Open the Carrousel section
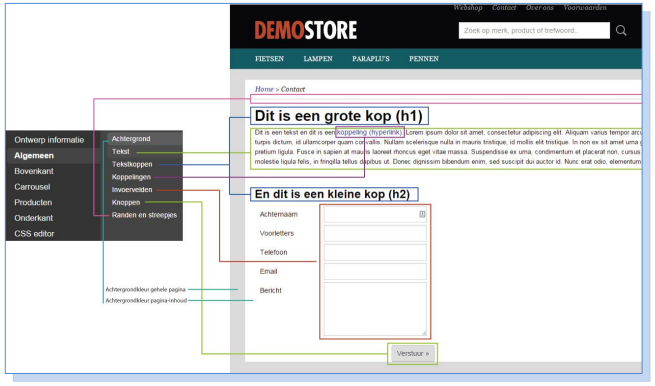Viewport: 655px width, 386px height. click(32, 187)
